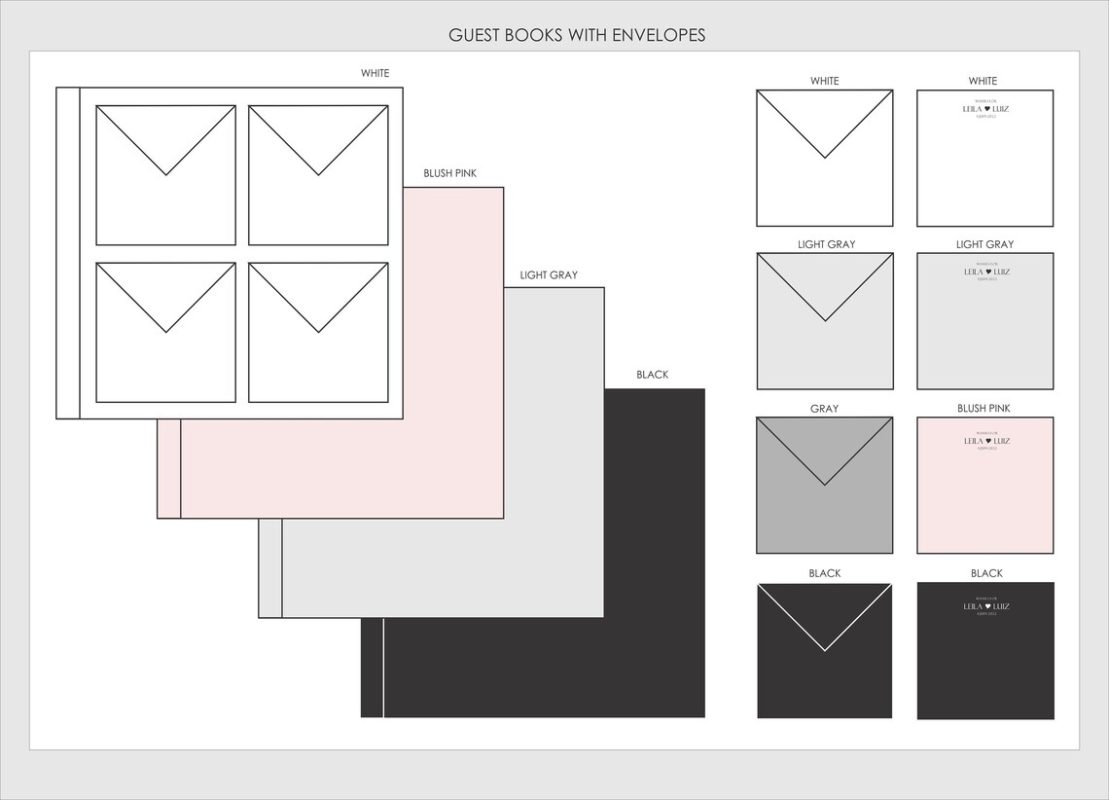
Task: Click the BLACK label above large black book
Action: [x=652, y=375]
